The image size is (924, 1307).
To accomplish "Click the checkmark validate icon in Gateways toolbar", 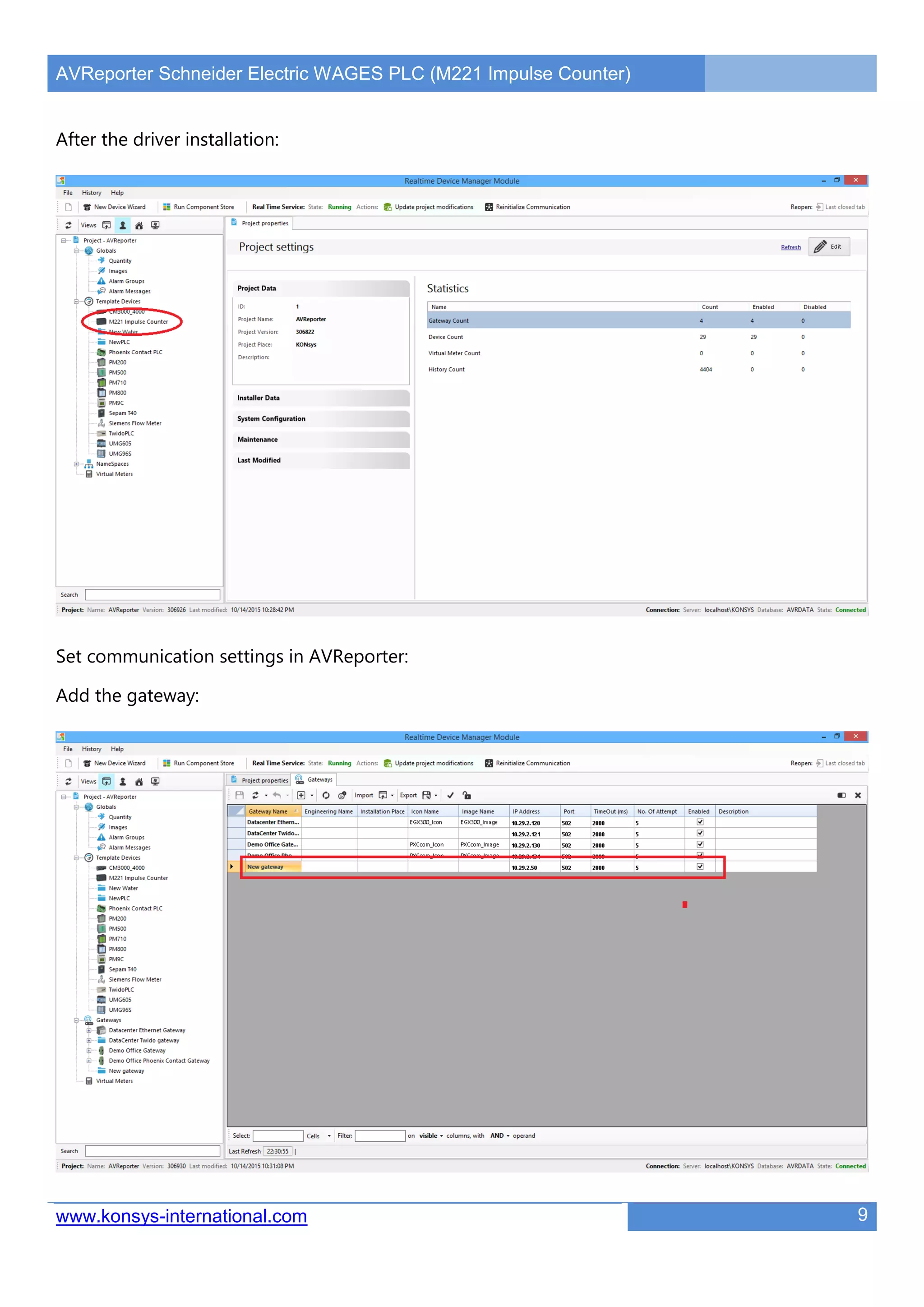I will click(451, 795).
